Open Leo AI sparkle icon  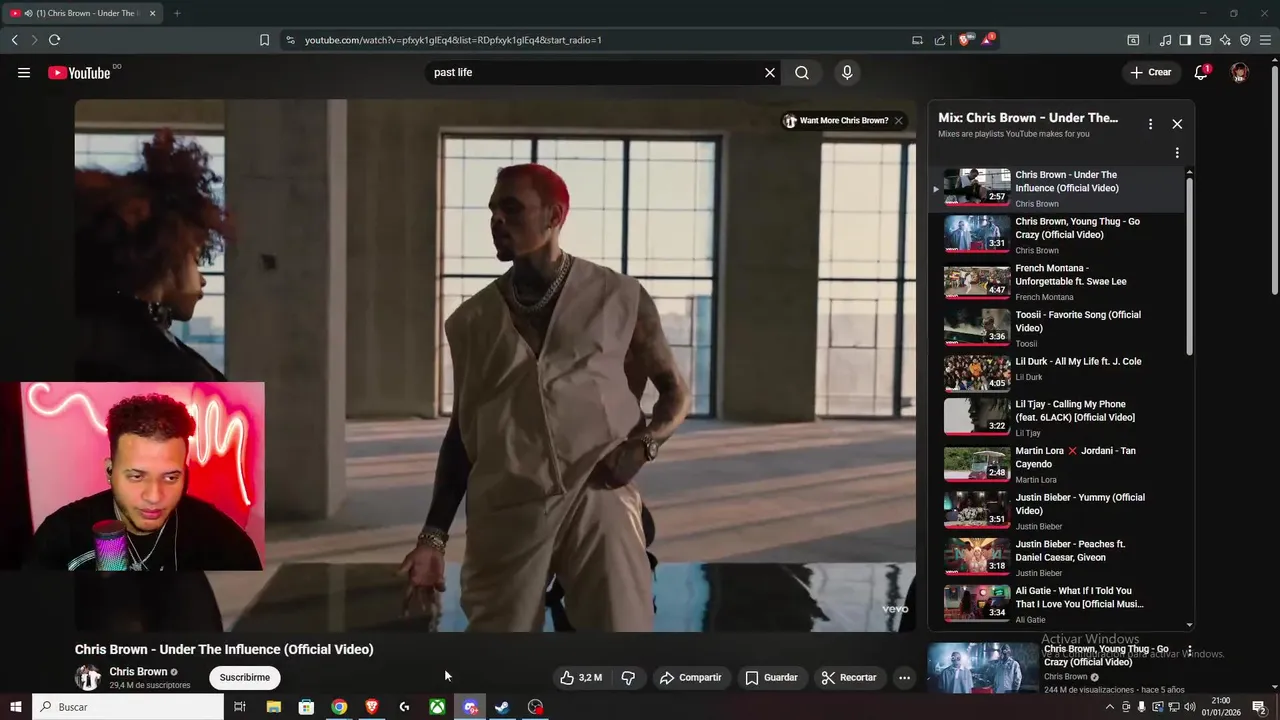[x=1225, y=40]
